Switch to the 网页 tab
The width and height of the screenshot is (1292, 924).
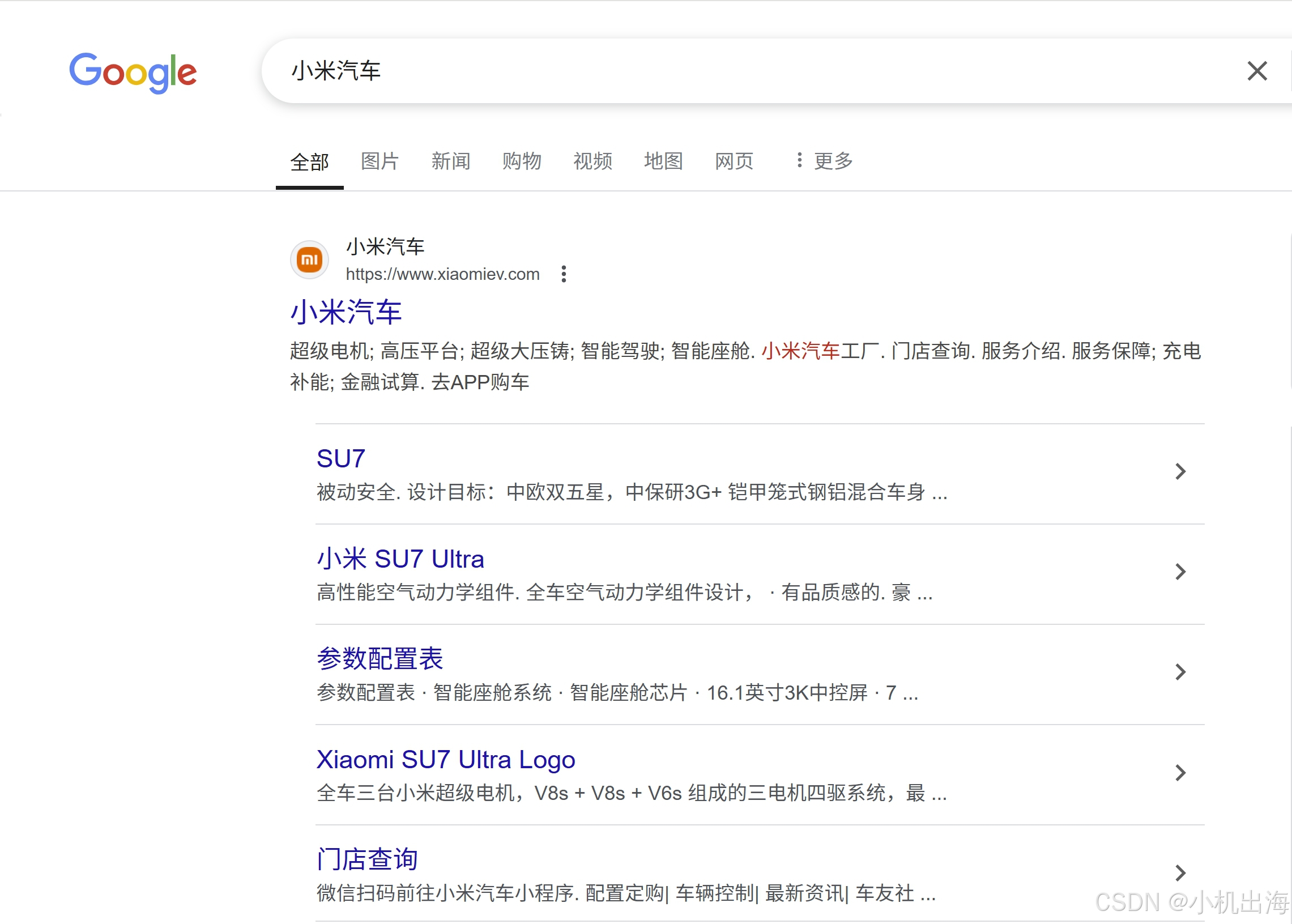(x=734, y=161)
